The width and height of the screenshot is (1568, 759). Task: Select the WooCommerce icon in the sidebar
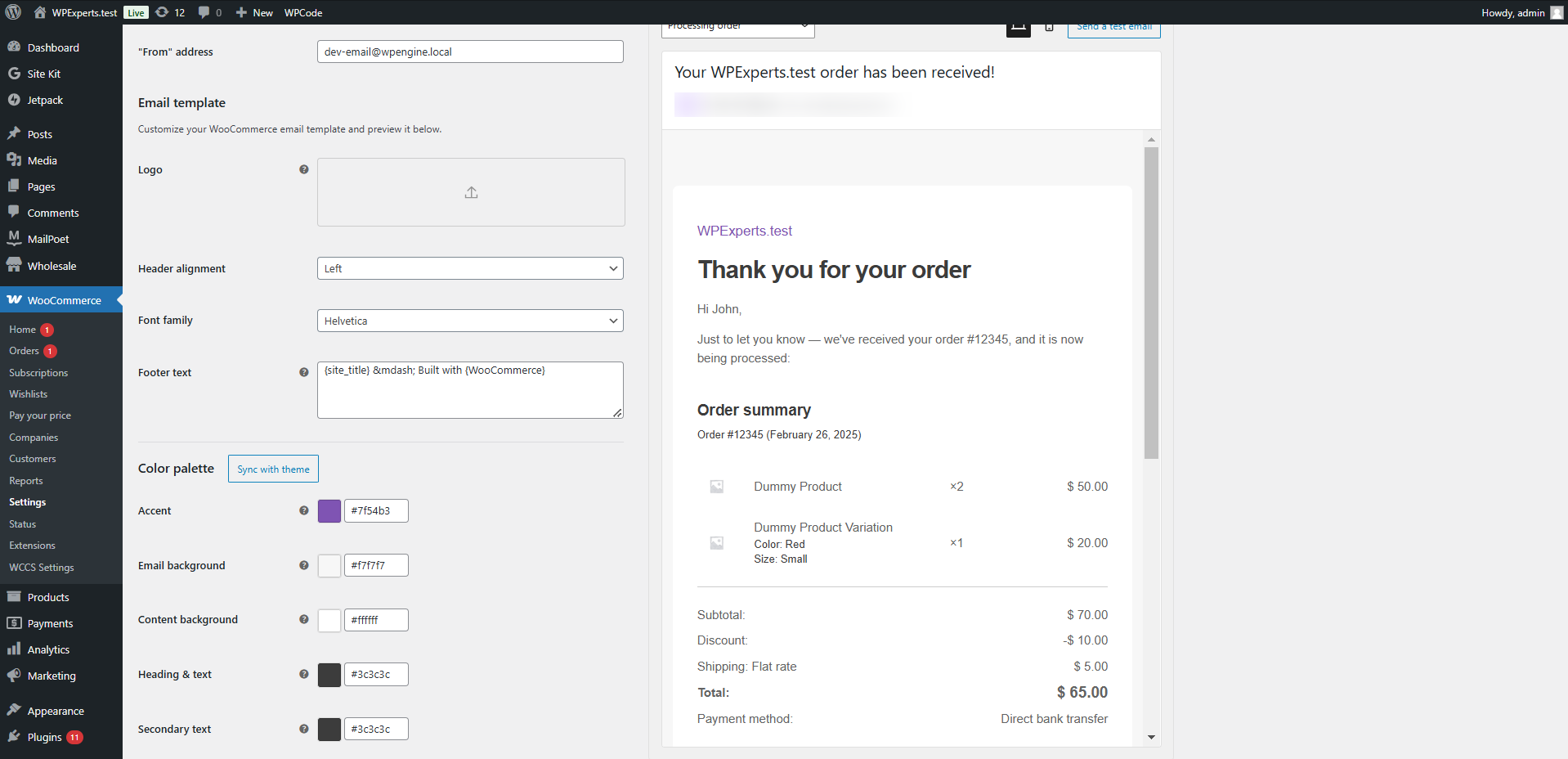[x=15, y=299]
